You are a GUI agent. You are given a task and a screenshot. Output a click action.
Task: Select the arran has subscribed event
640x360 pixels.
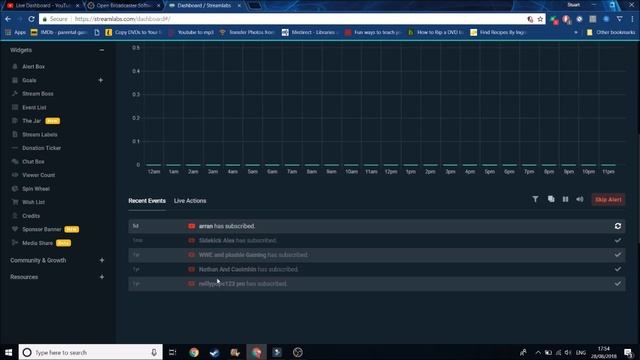click(376, 226)
